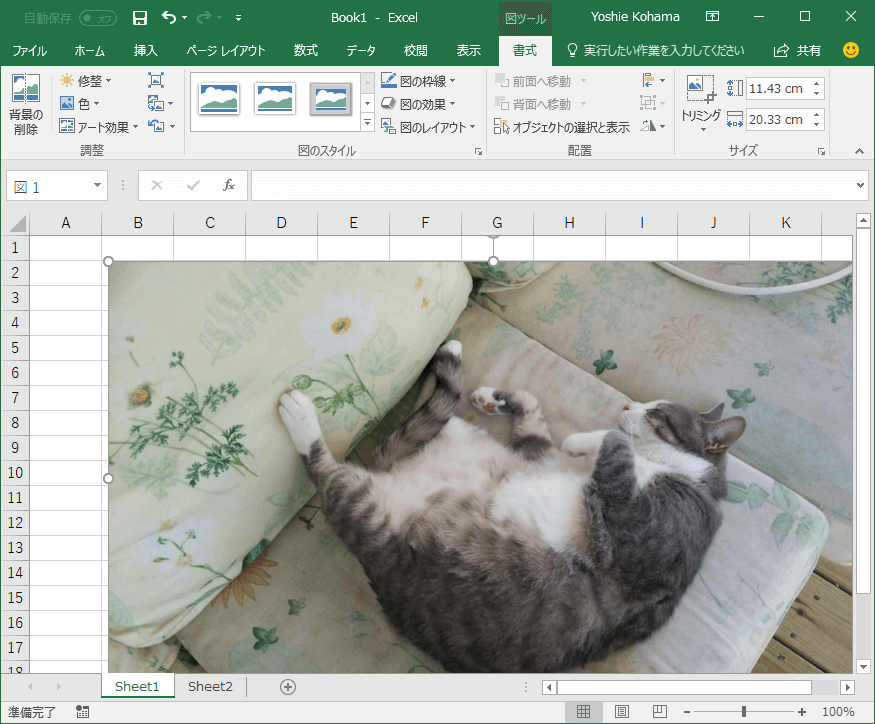The width and height of the screenshot is (875, 724).
Task: Open Customize Quick Access Toolbar dropdown
Action: [x=238, y=18]
